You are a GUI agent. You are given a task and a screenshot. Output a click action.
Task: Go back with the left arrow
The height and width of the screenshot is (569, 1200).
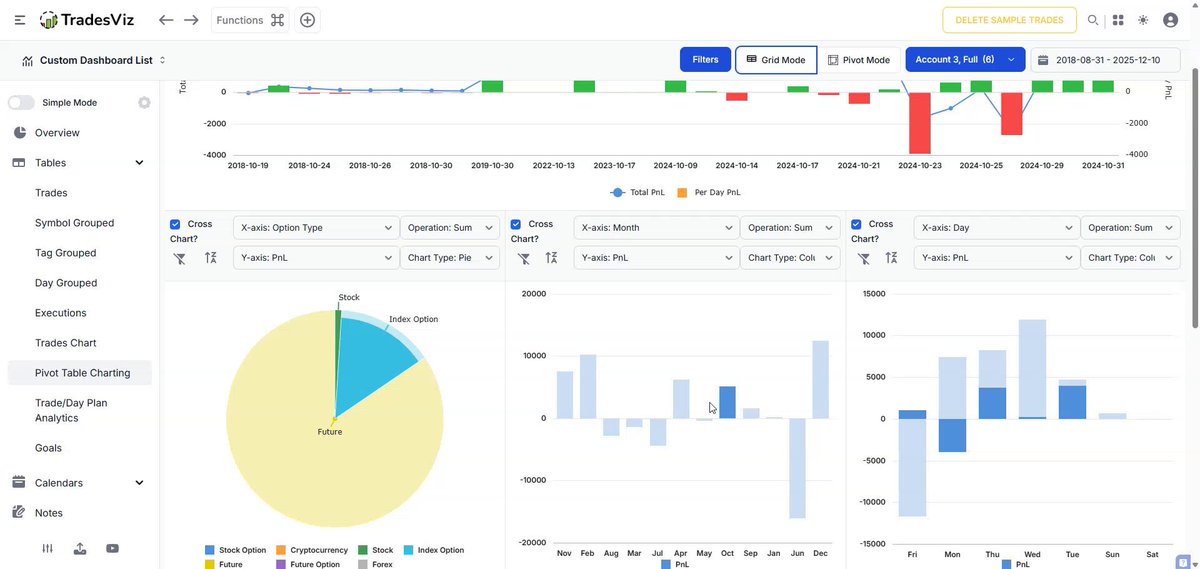point(166,20)
